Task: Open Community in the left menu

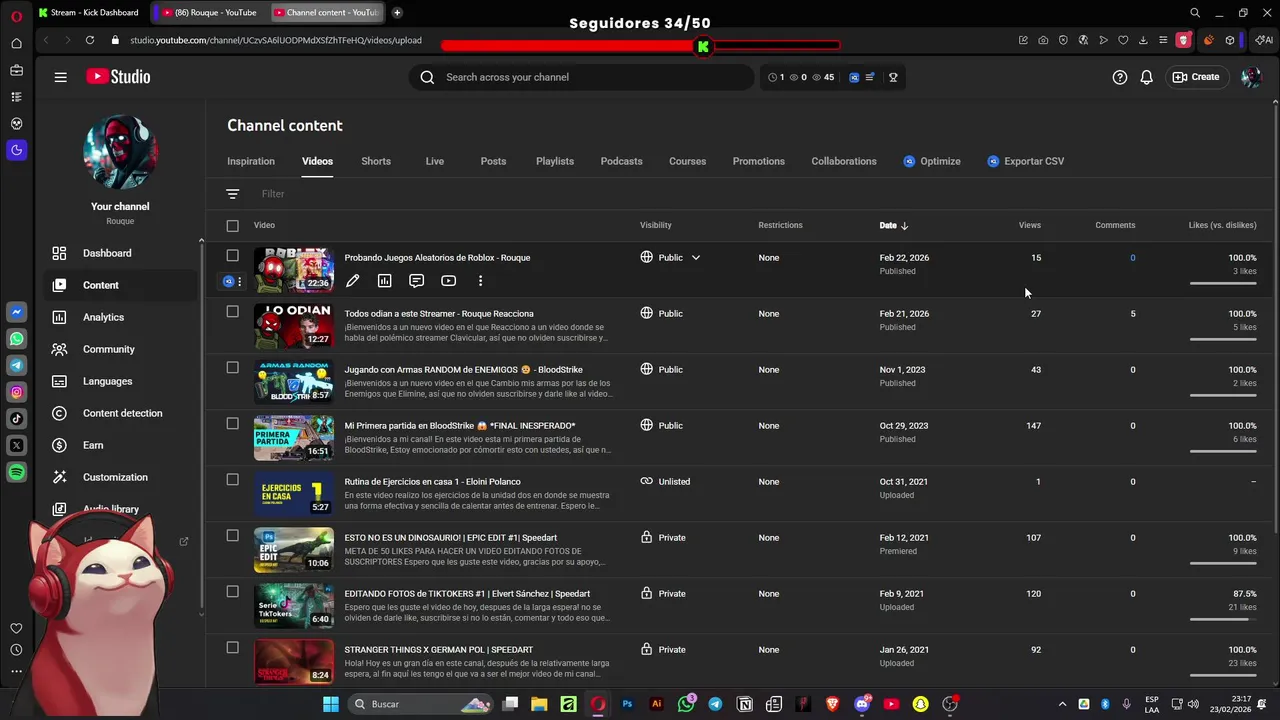Action: pyautogui.click(x=120, y=349)
